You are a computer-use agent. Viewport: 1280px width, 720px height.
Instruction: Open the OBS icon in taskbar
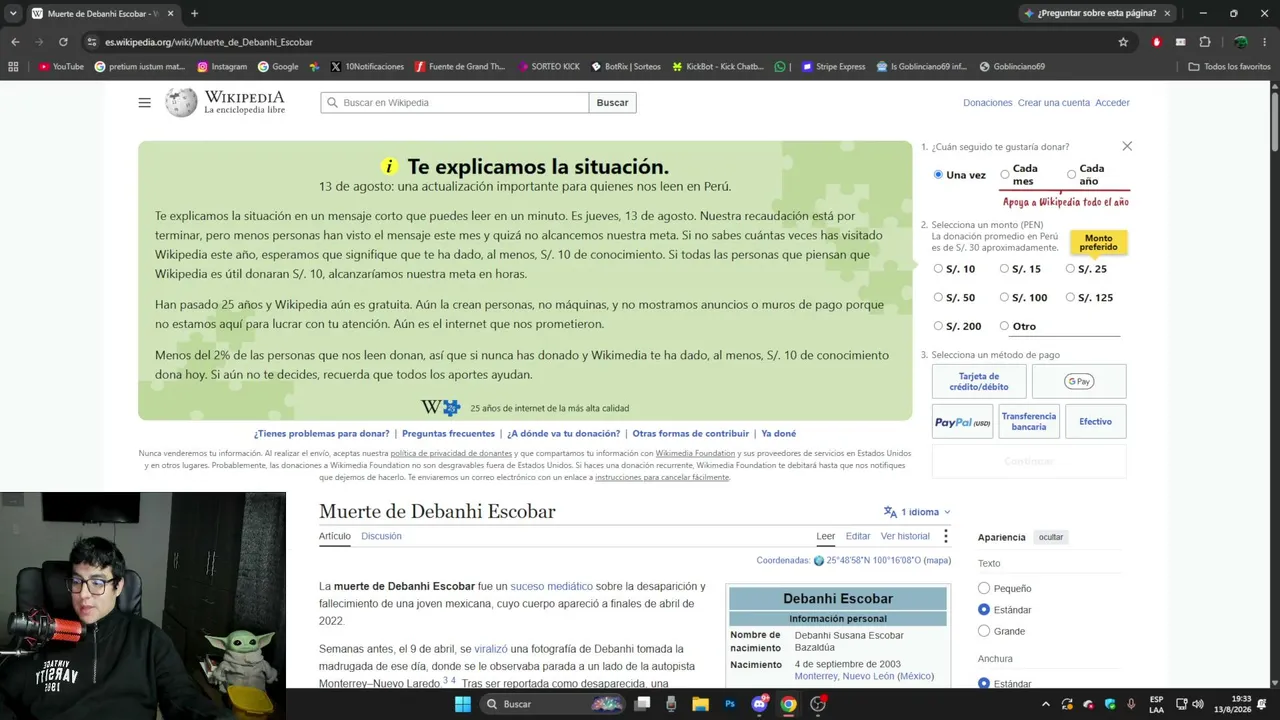(x=818, y=704)
